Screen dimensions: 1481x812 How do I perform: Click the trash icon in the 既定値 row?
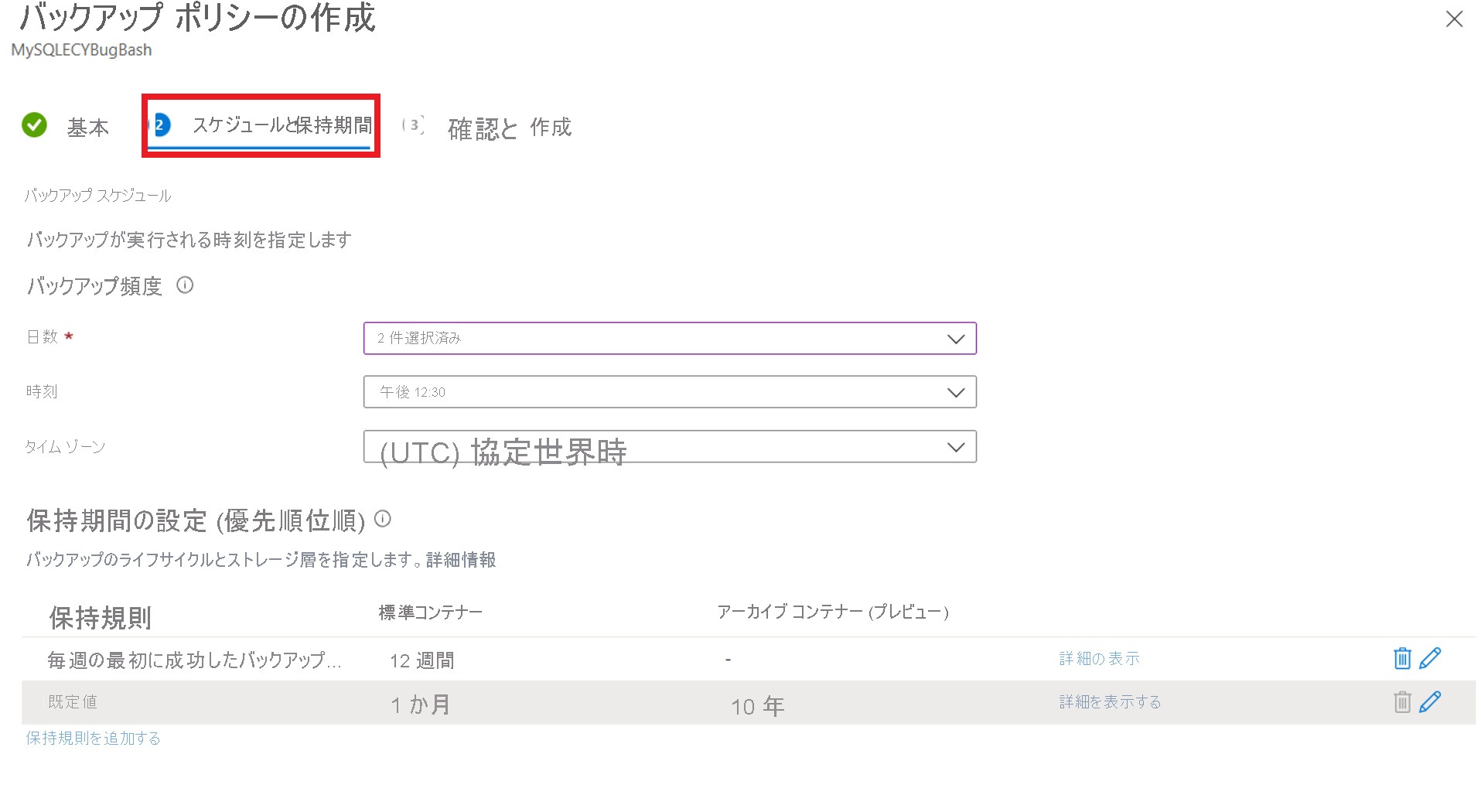click(x=1402, y=702)
